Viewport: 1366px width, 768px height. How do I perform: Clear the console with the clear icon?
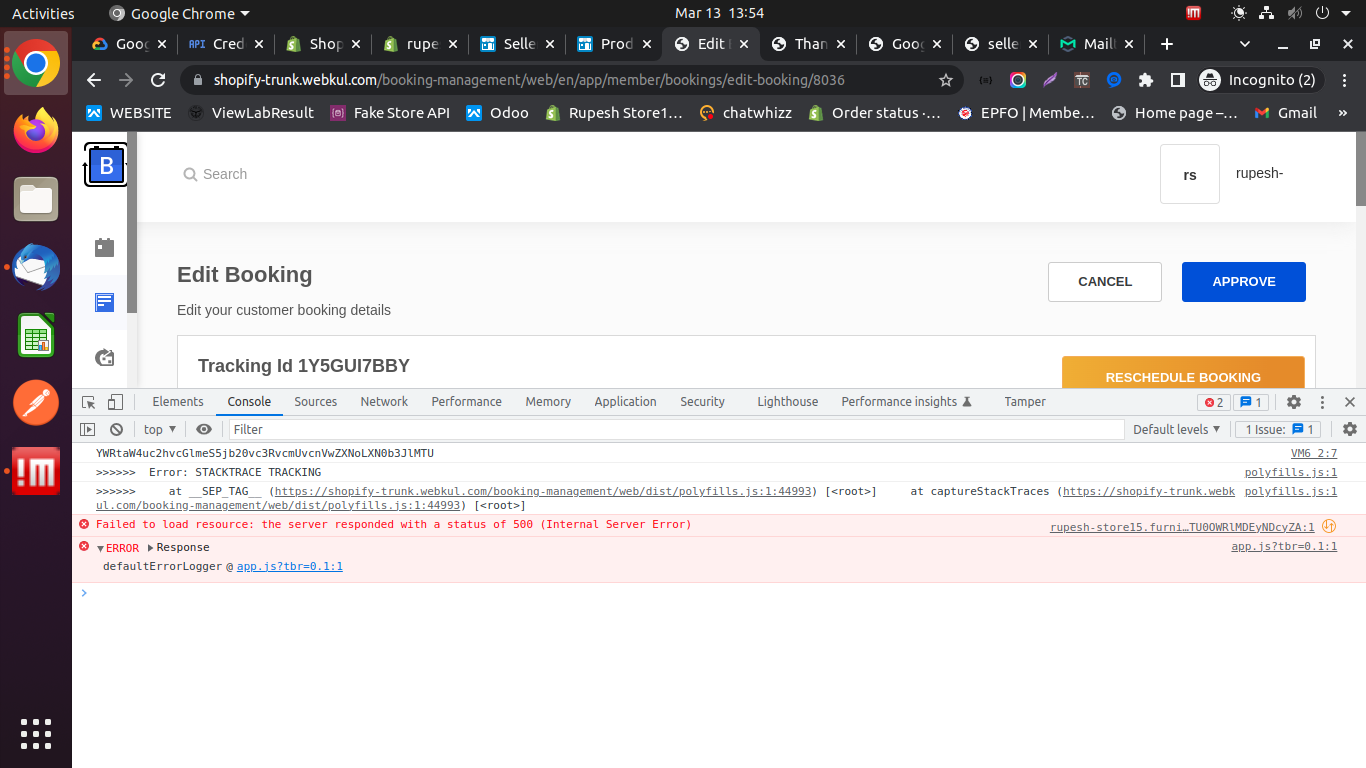pos(116,429)
